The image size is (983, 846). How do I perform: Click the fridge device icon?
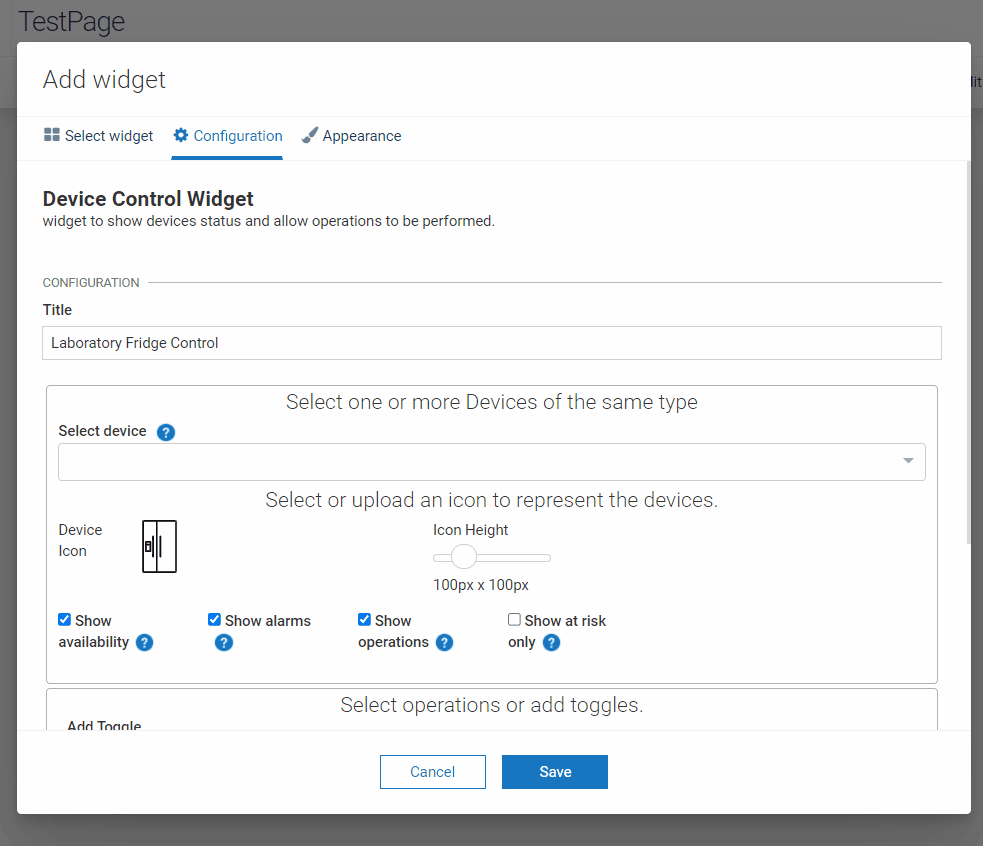tap(159, 546)
